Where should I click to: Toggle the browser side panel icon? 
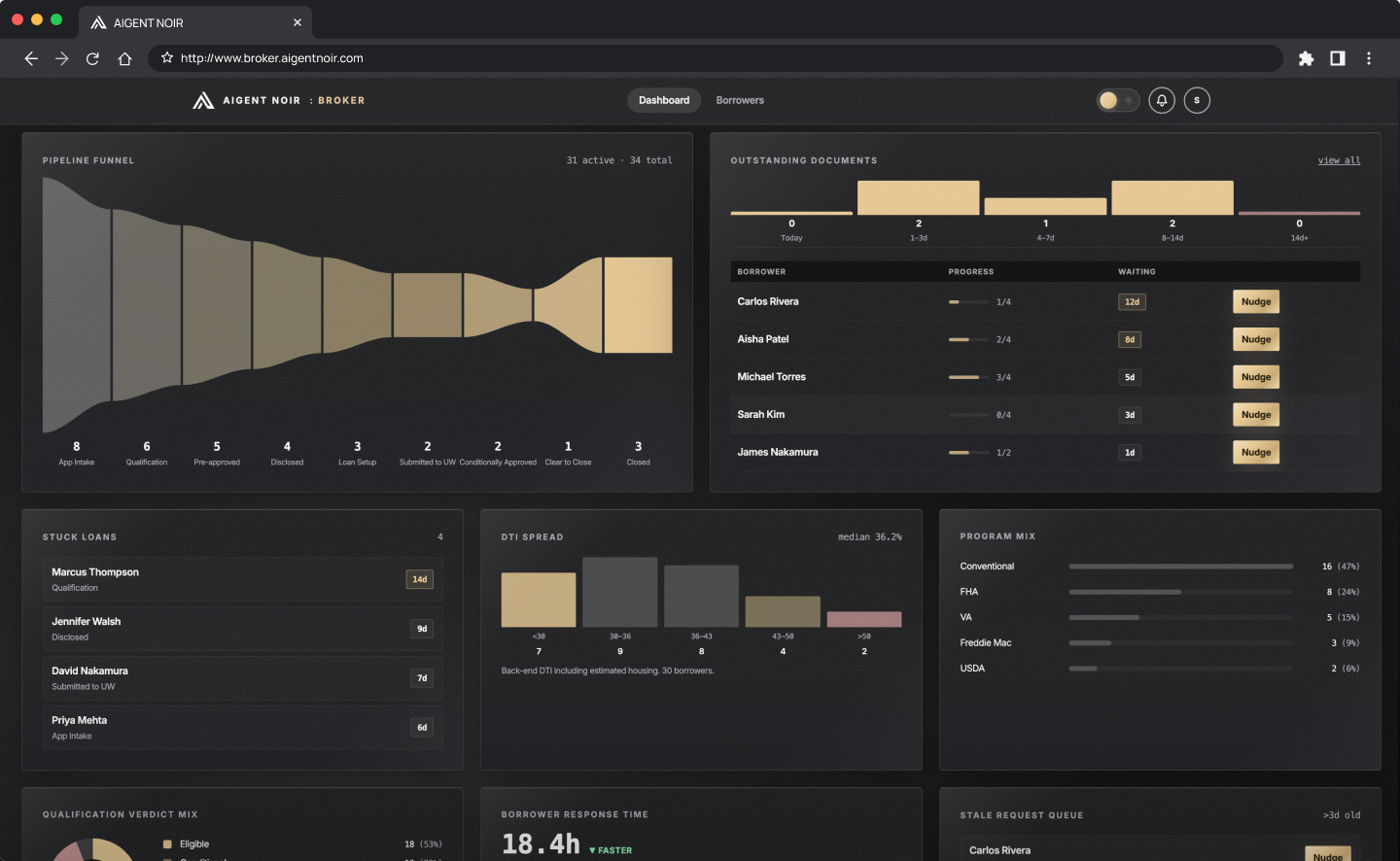click(x=1338, y=58)
